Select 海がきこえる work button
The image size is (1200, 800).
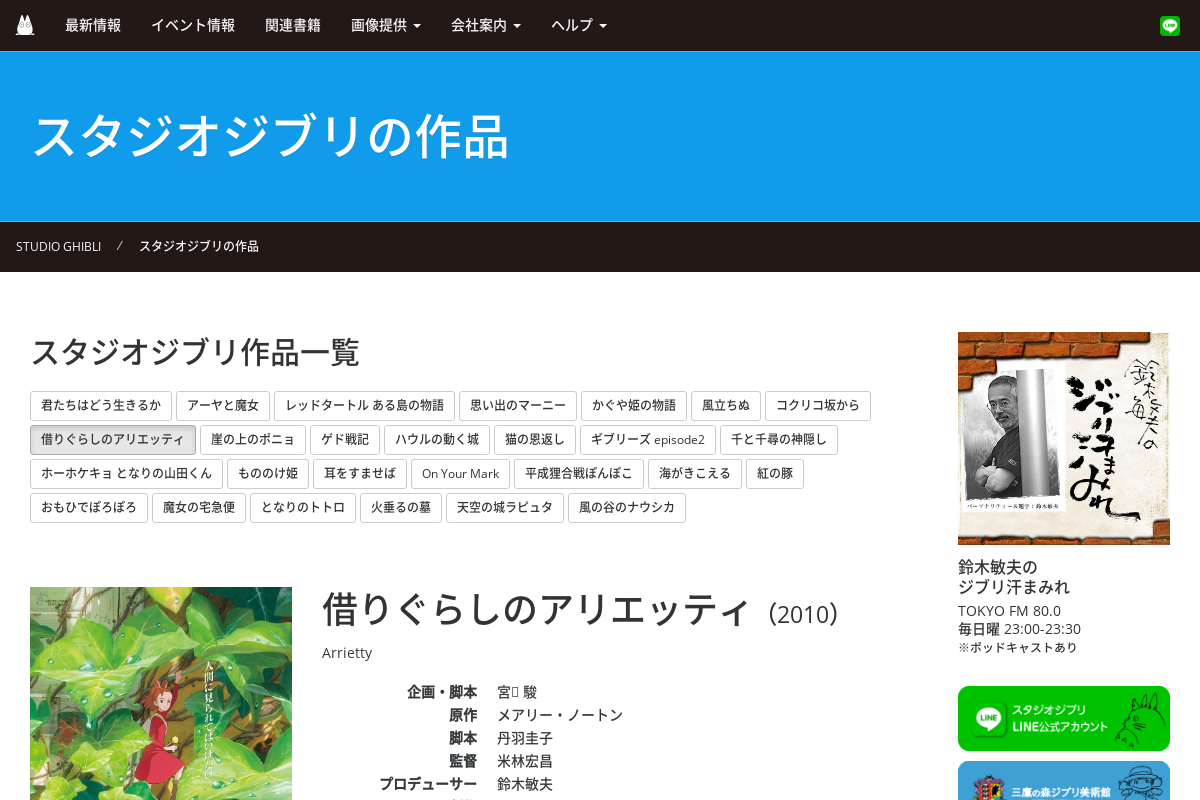click(x=696, y=474)
